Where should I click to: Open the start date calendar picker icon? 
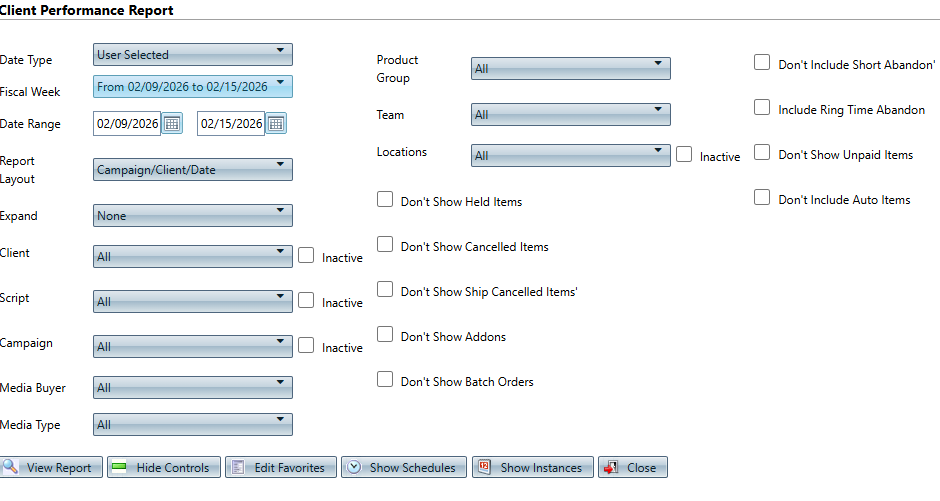(172, 124)
